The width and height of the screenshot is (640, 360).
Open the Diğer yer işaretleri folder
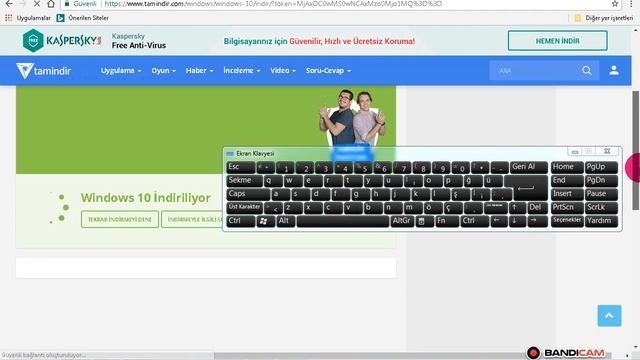pos(604,18)
